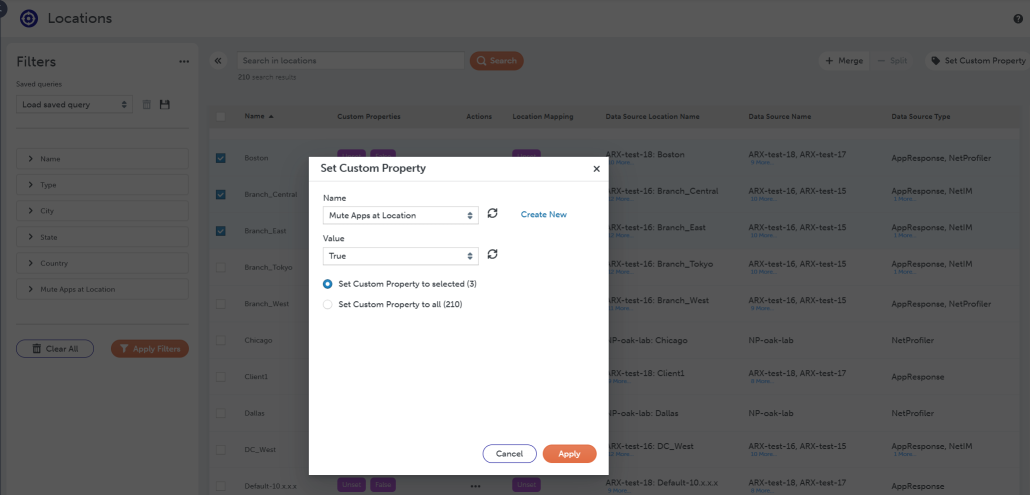Open Load saved query dropdown

click(x=74, y=104)
